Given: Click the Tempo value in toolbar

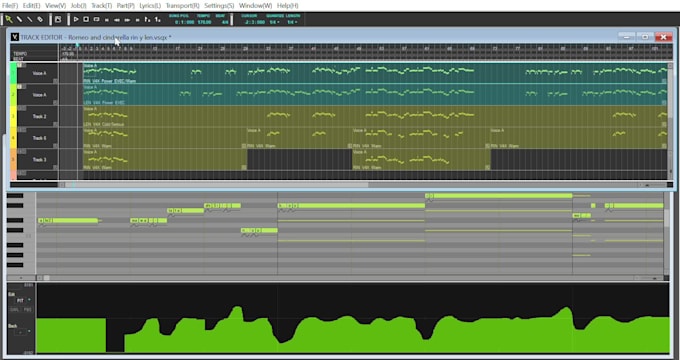Looking at the screenshot, I should click(204, 22).
